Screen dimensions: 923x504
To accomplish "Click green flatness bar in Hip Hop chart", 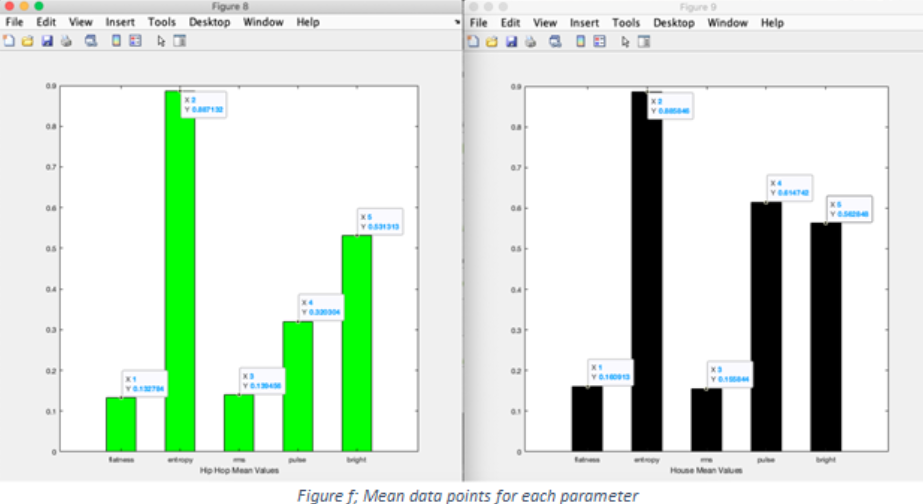I will (121, 425).
